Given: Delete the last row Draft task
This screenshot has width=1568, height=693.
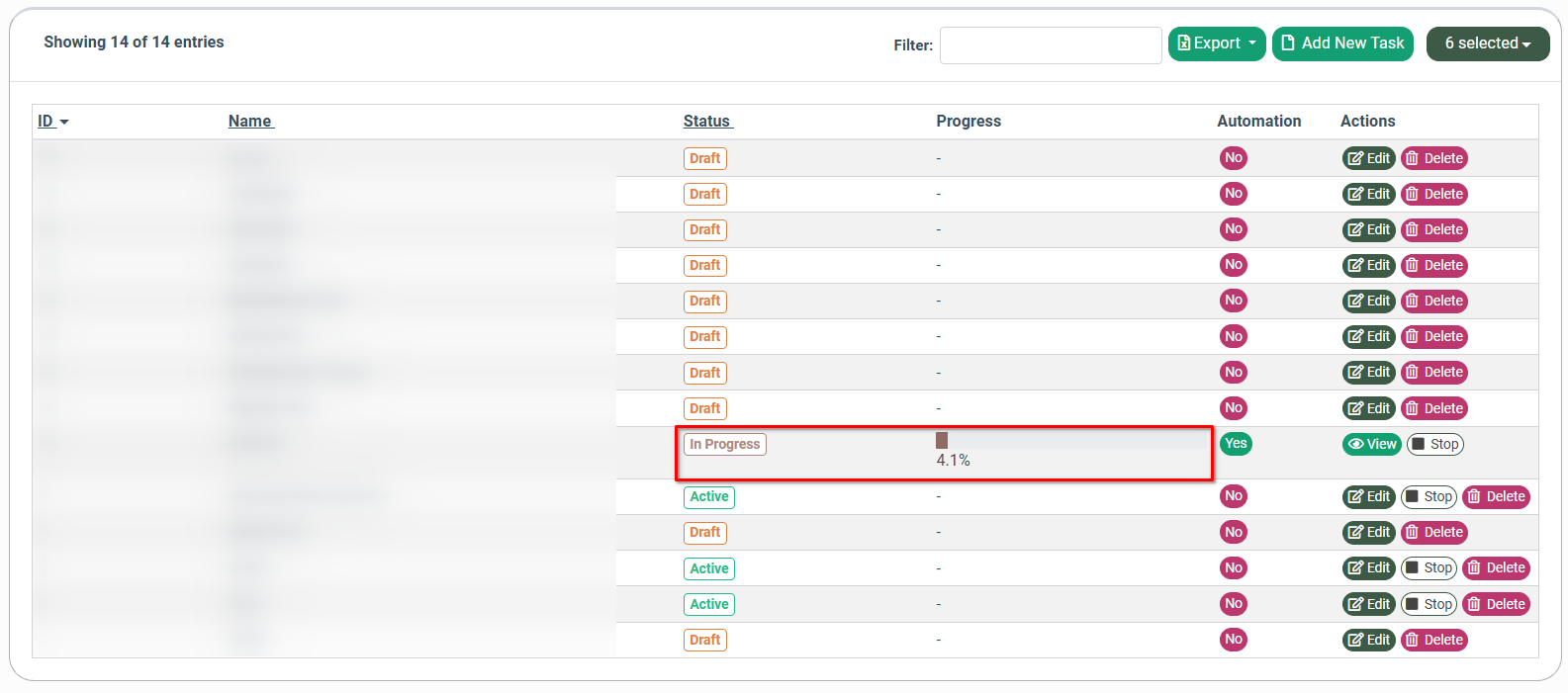Looking at the screenshot, I should click(x=1433, y=640).
